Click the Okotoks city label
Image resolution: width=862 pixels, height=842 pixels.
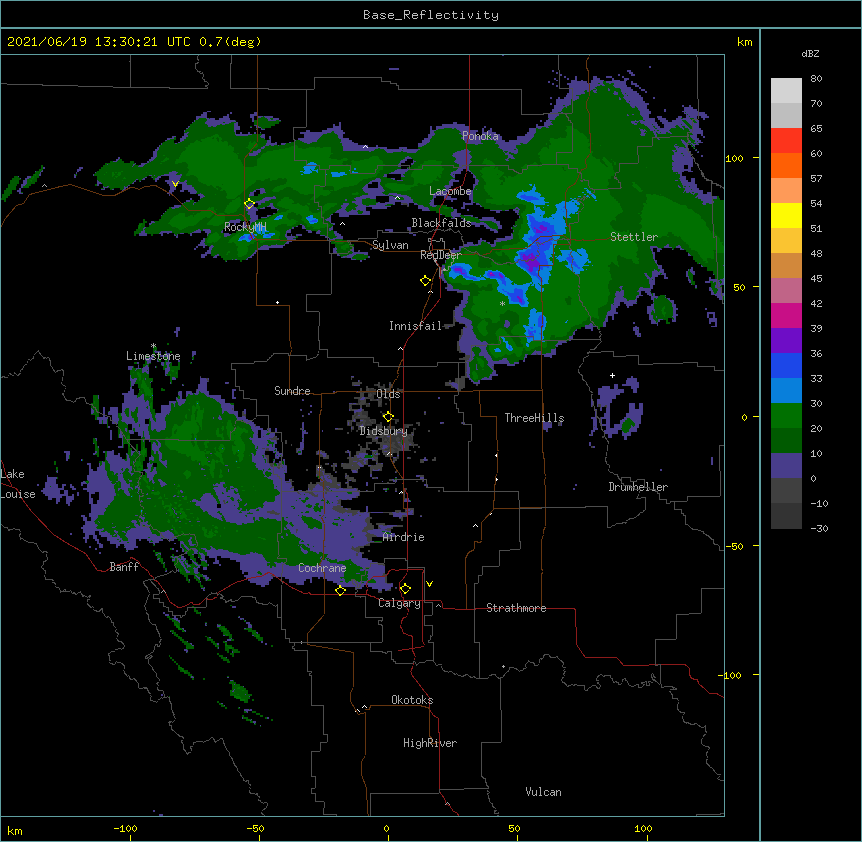point(412,700)
